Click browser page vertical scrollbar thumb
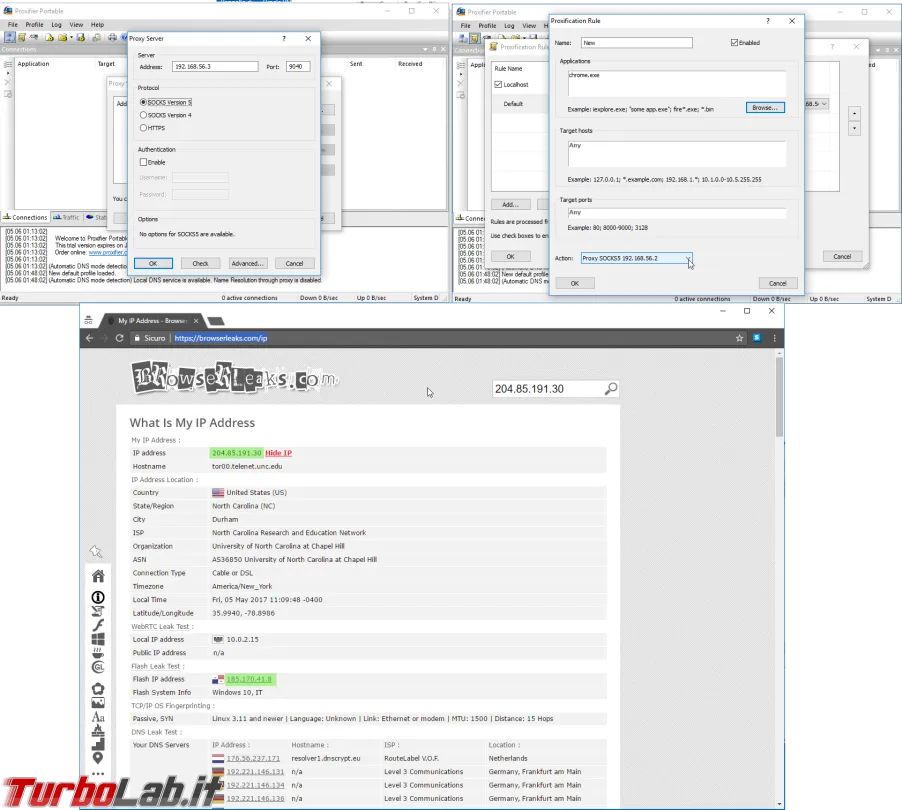 click(779, 397)
